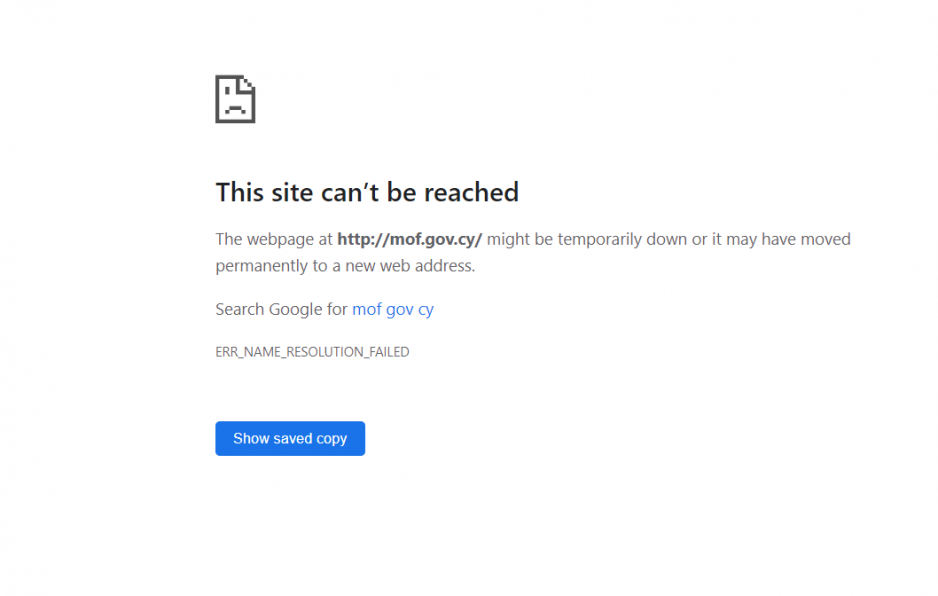
Task: Click the word mof in blue link
Action: 367,309
